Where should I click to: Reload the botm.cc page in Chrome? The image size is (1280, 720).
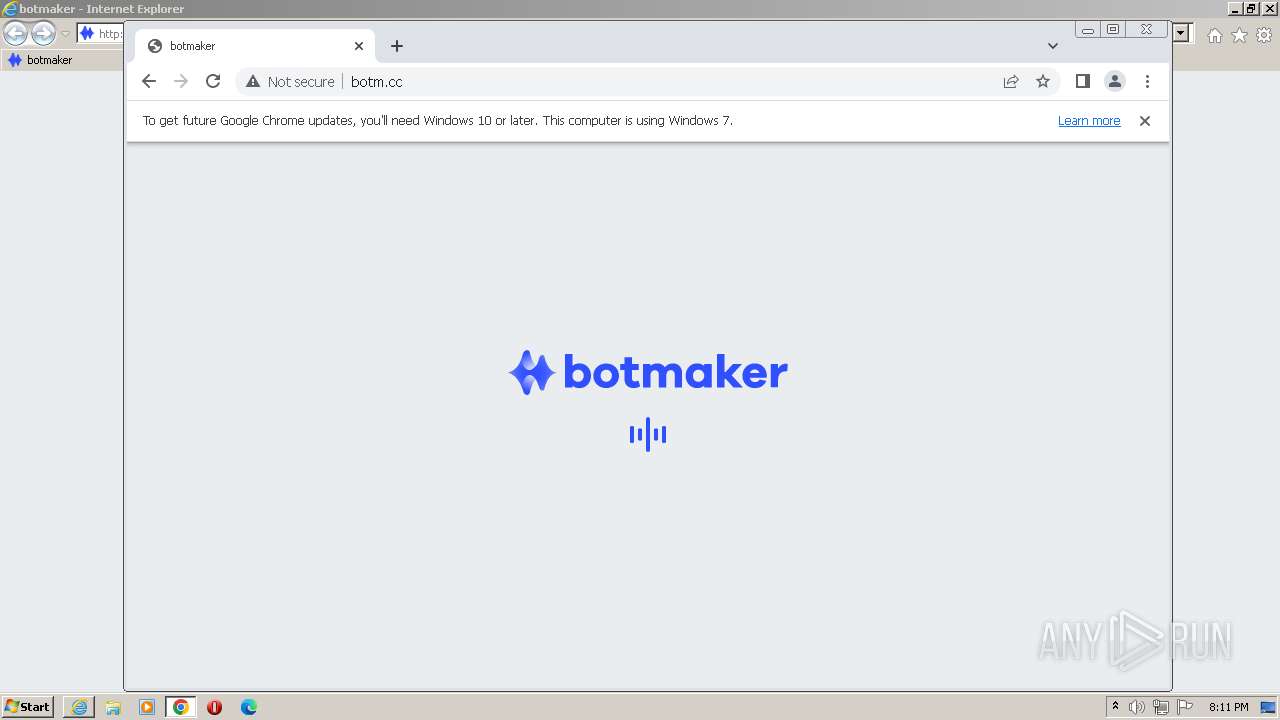point(213,82)
